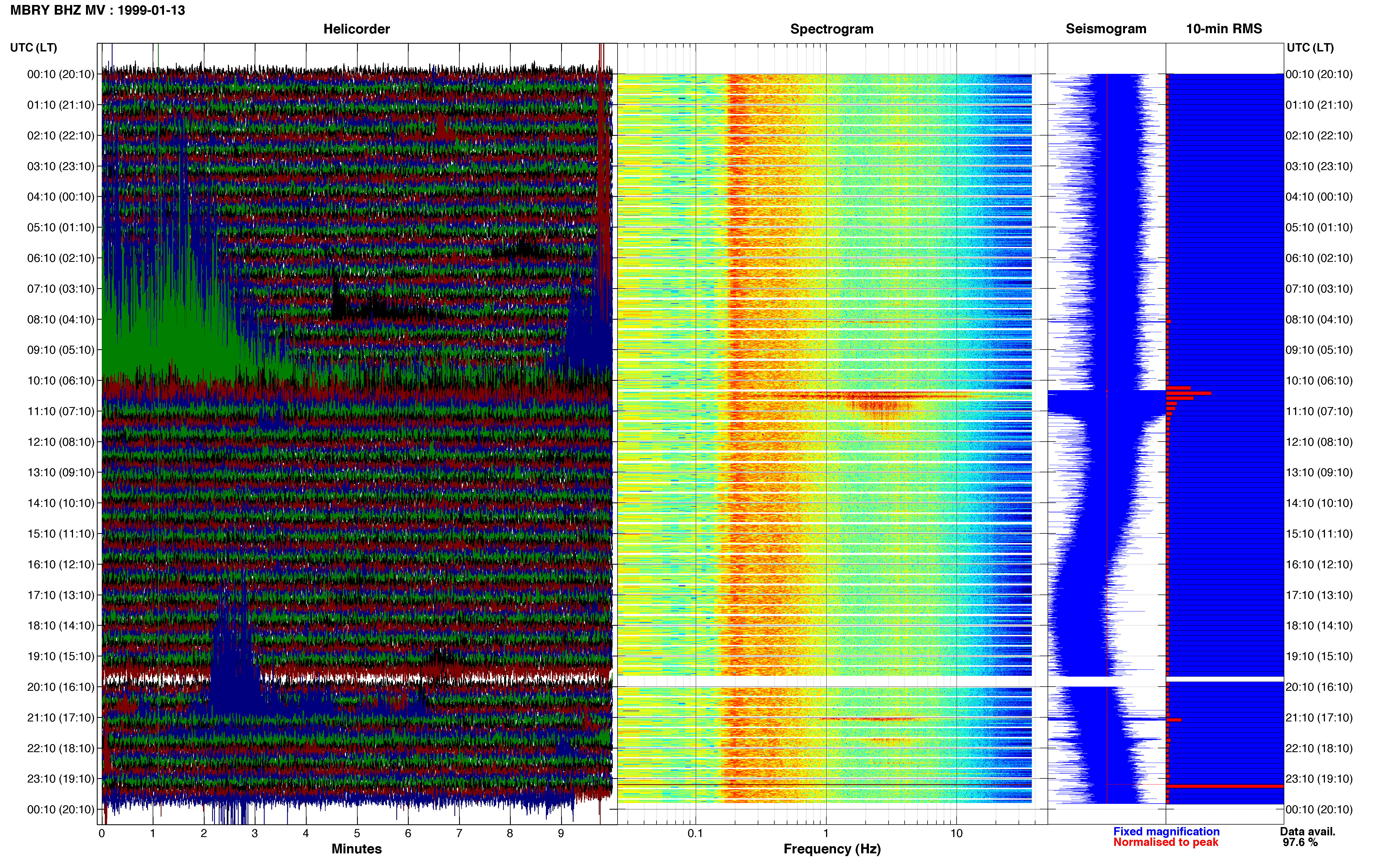Screen dimensions: 1388x868
Task: Select the 'Spectrogram' panel heading
Action: (x=832, y=29)
